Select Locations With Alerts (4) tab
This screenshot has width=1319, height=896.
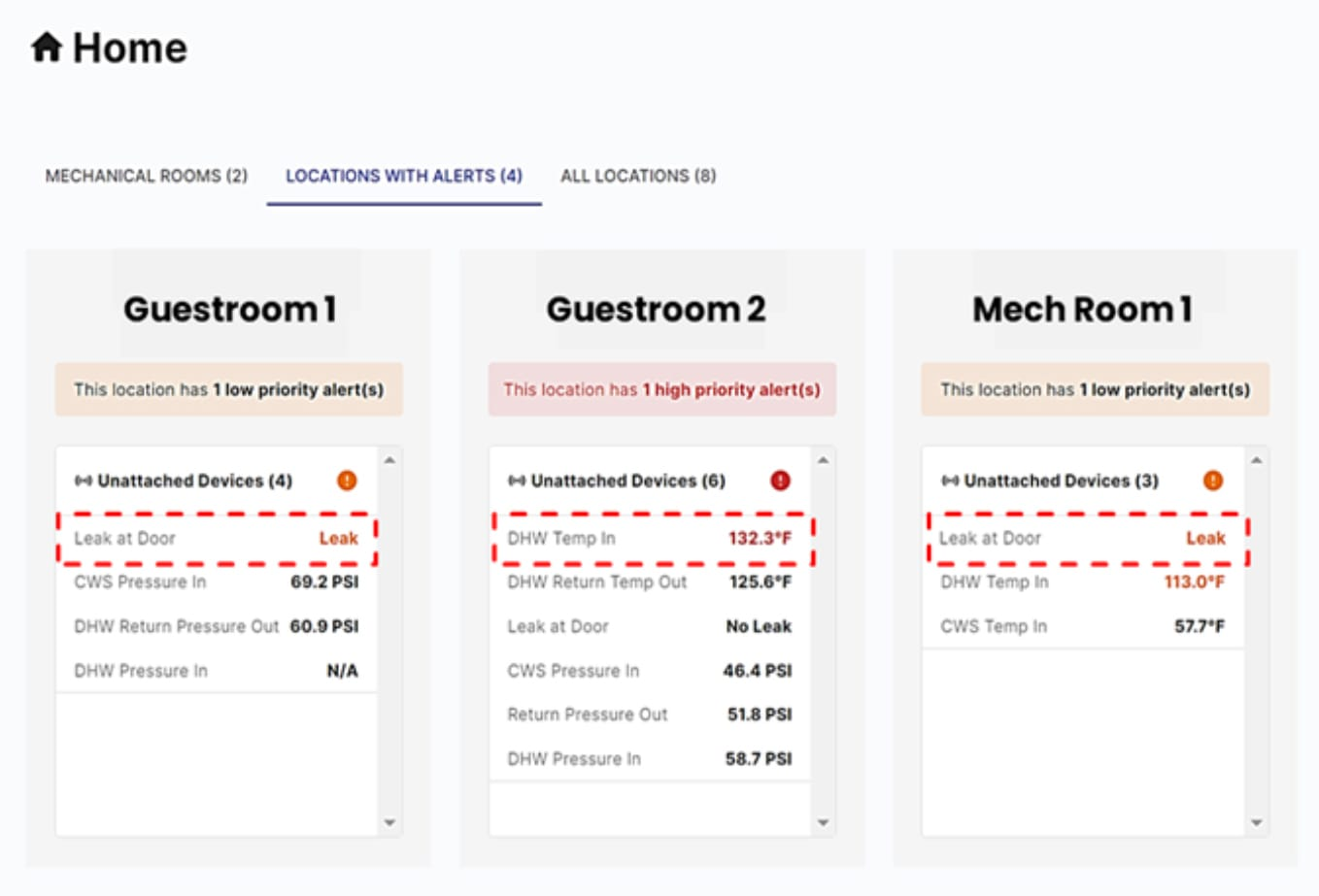(404, 176)
